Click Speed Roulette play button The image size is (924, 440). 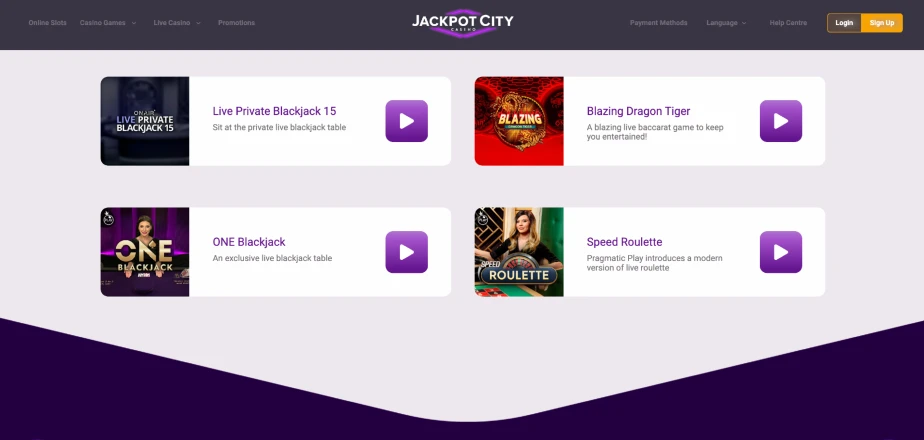[x=781, y=252]
